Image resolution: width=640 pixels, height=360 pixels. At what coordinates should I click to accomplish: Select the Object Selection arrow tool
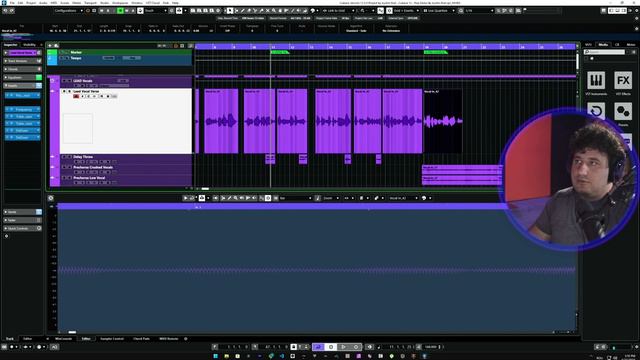pos(230,11)
